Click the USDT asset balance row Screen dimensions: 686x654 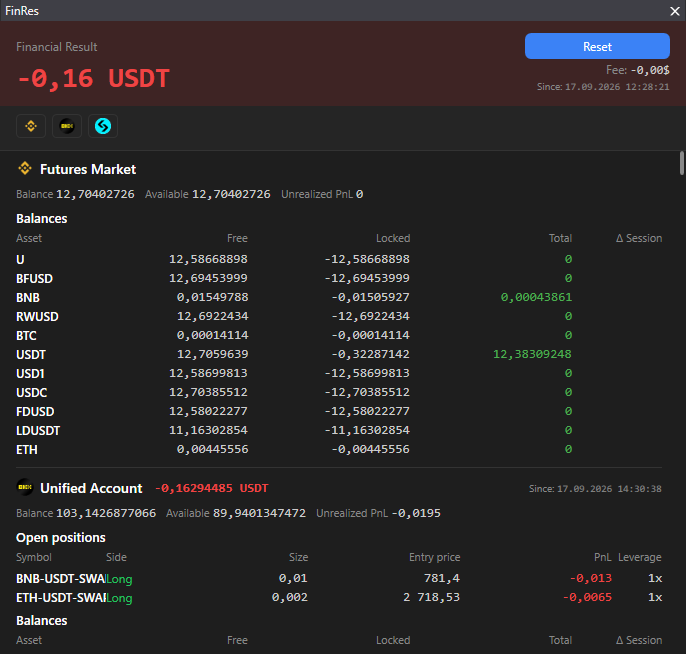[x=339, y=354]
